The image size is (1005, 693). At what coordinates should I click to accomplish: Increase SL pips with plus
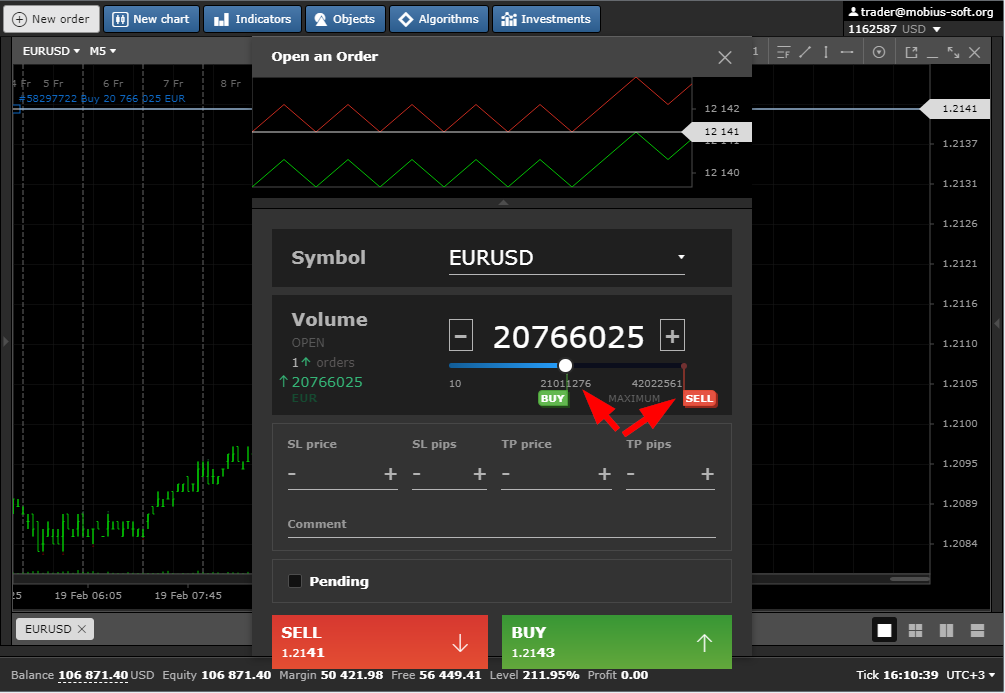(x=479, y=474)
